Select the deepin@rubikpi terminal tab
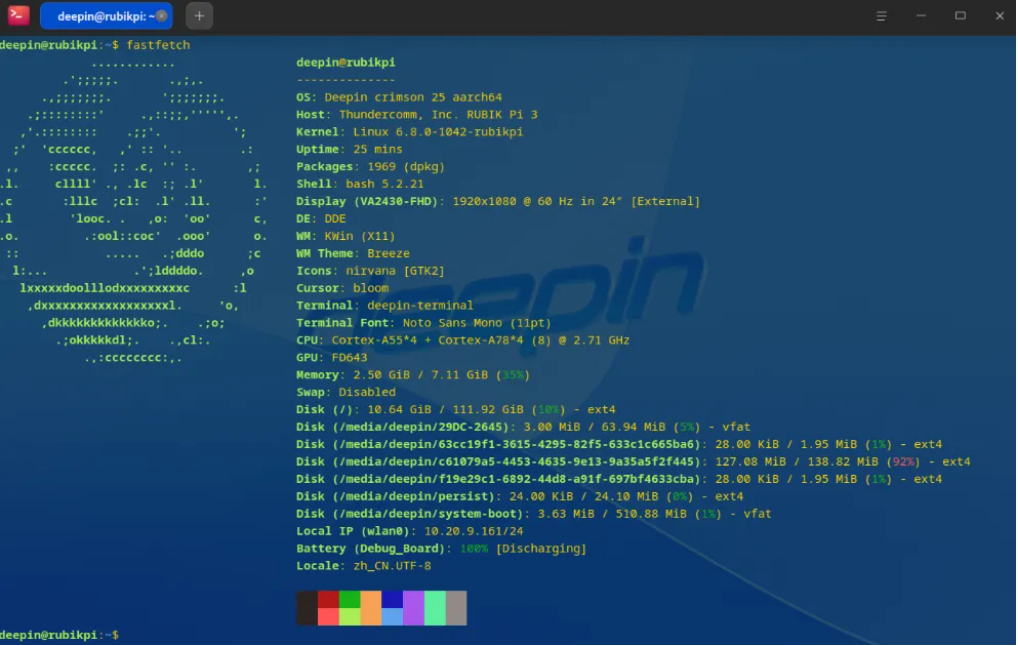Viewport: 1018px width, 646px height. (106, 16)
